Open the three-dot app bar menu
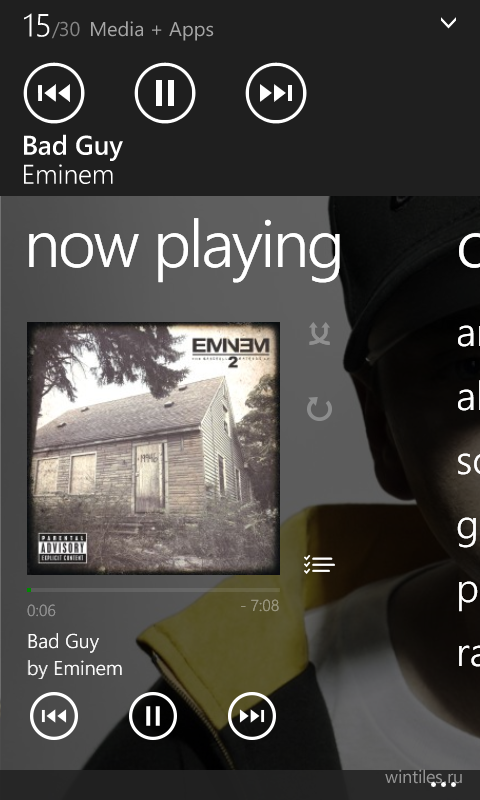 [x=443, y=784]
